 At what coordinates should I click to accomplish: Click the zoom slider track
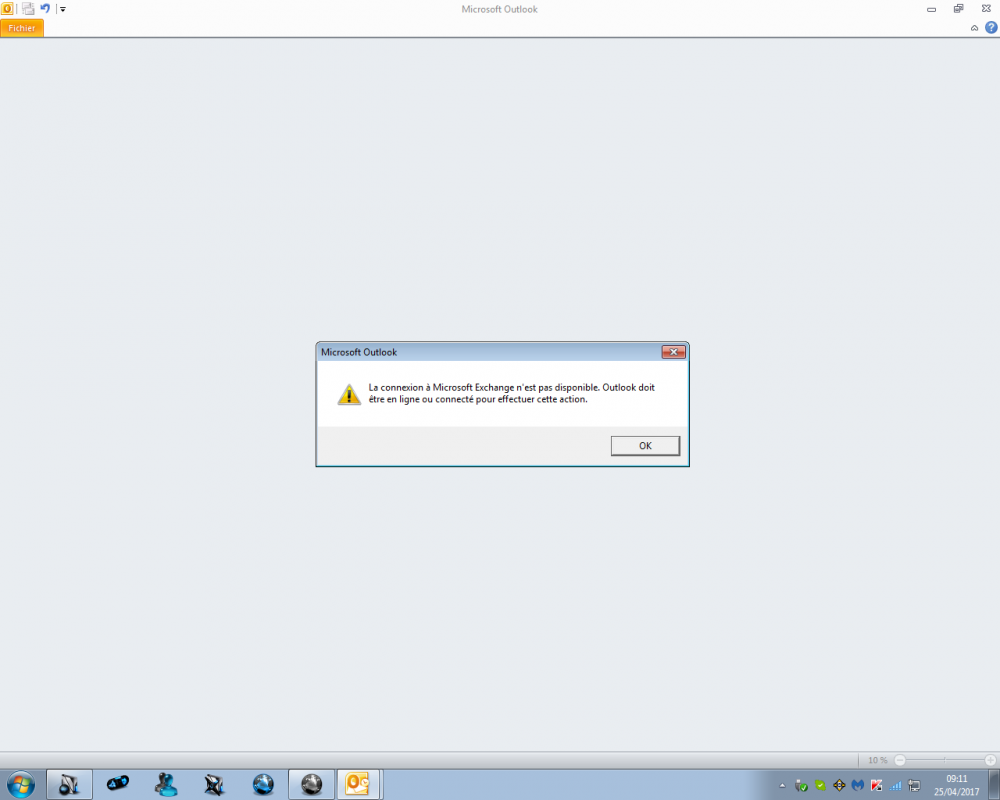tap(945, 760)
